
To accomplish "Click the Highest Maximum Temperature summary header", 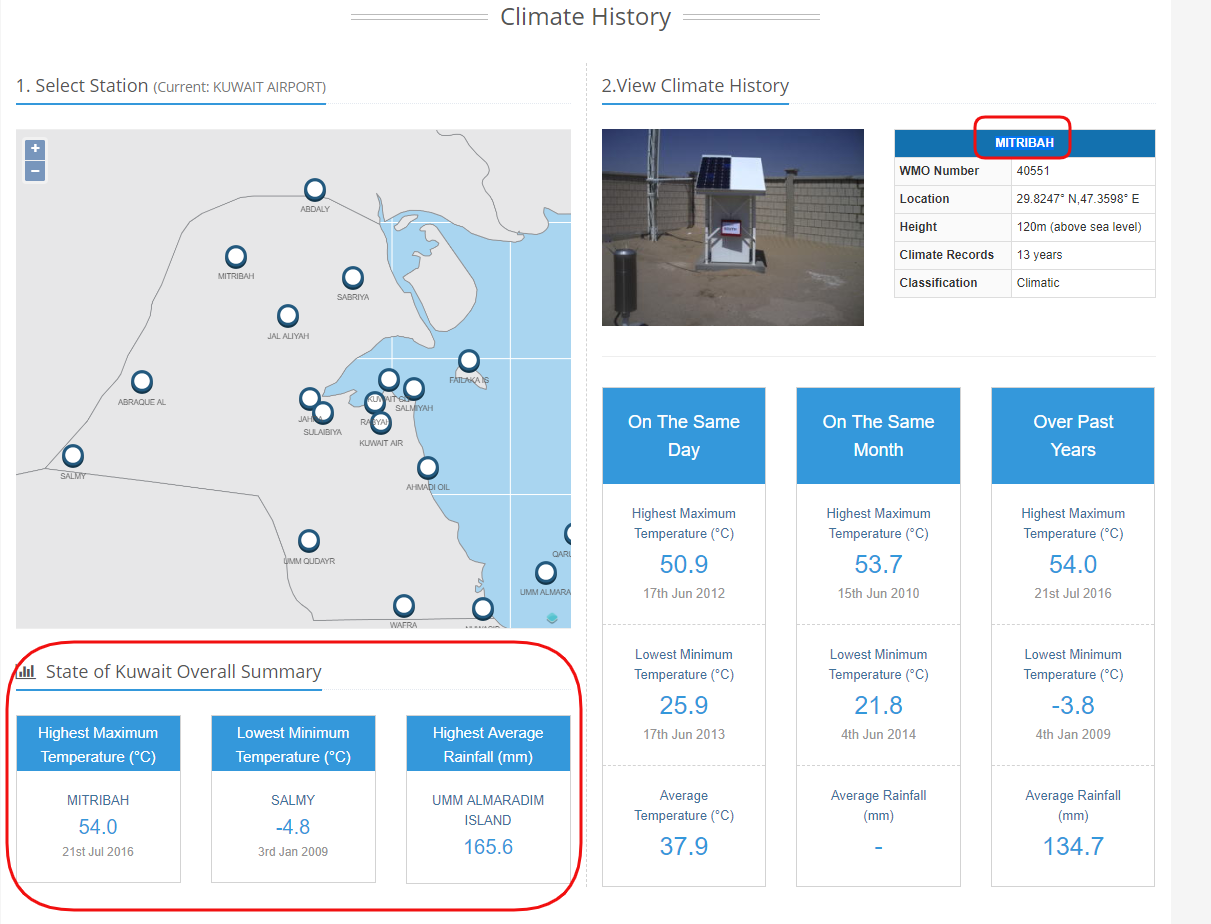I will [x=98, y=744].
